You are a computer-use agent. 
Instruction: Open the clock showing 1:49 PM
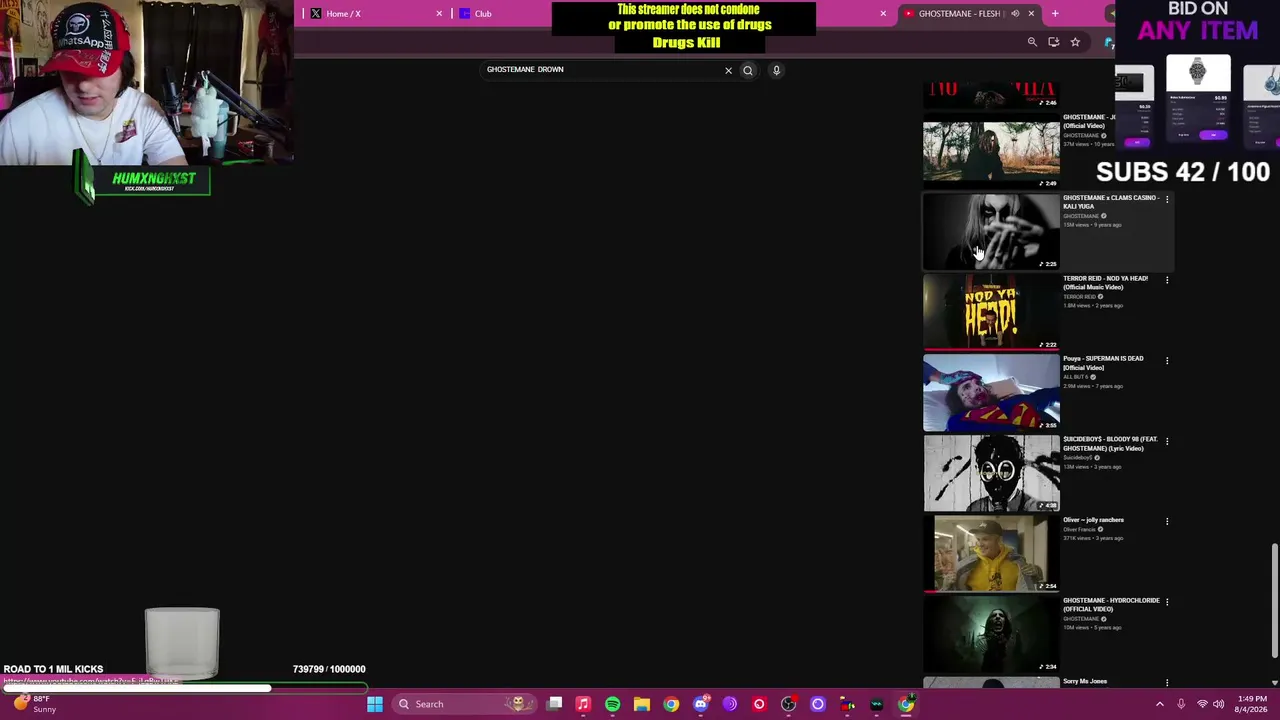coord(1252,704)
